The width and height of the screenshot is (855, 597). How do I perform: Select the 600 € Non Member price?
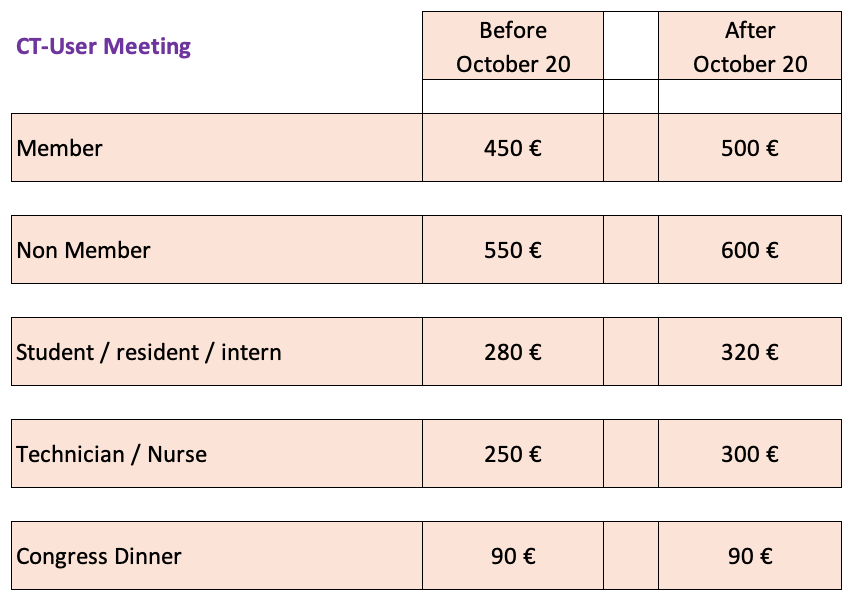point(749,250)
